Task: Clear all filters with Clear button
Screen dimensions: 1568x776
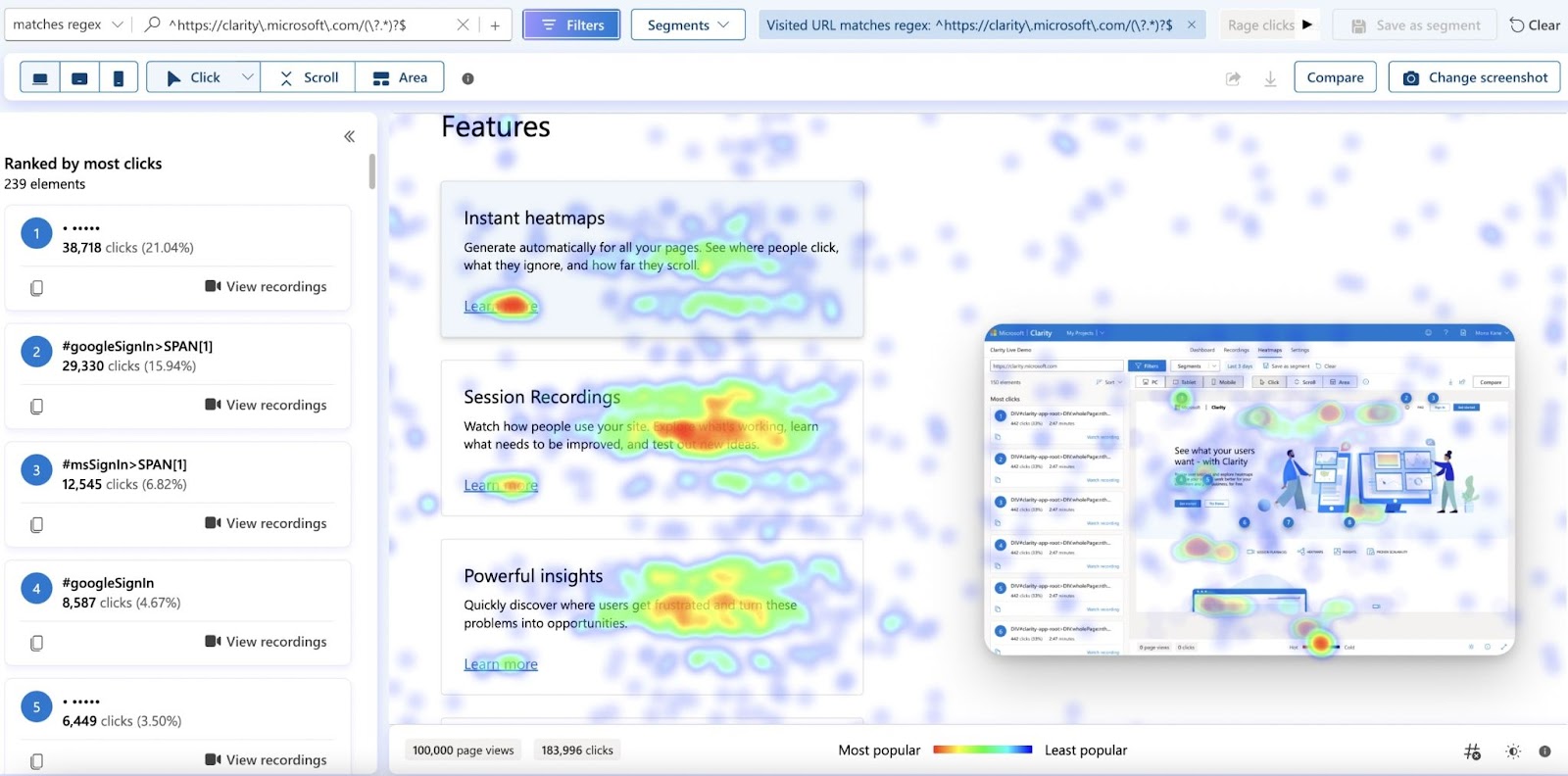Action: click(1535, 24)
